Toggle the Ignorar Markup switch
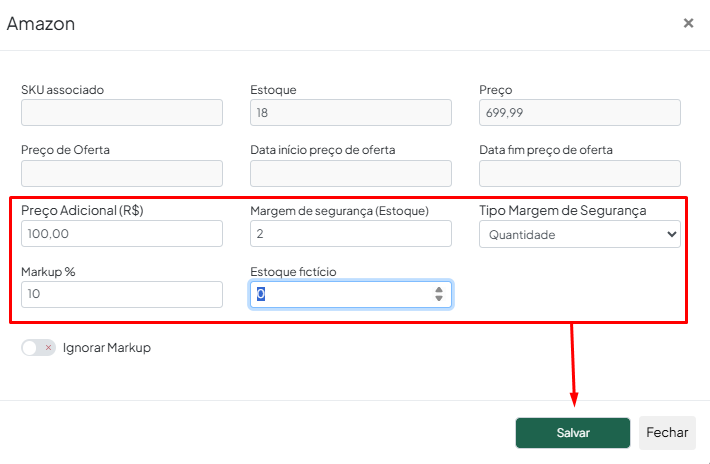The height and width of the screenshot is (464, 710). click(38, 348)
